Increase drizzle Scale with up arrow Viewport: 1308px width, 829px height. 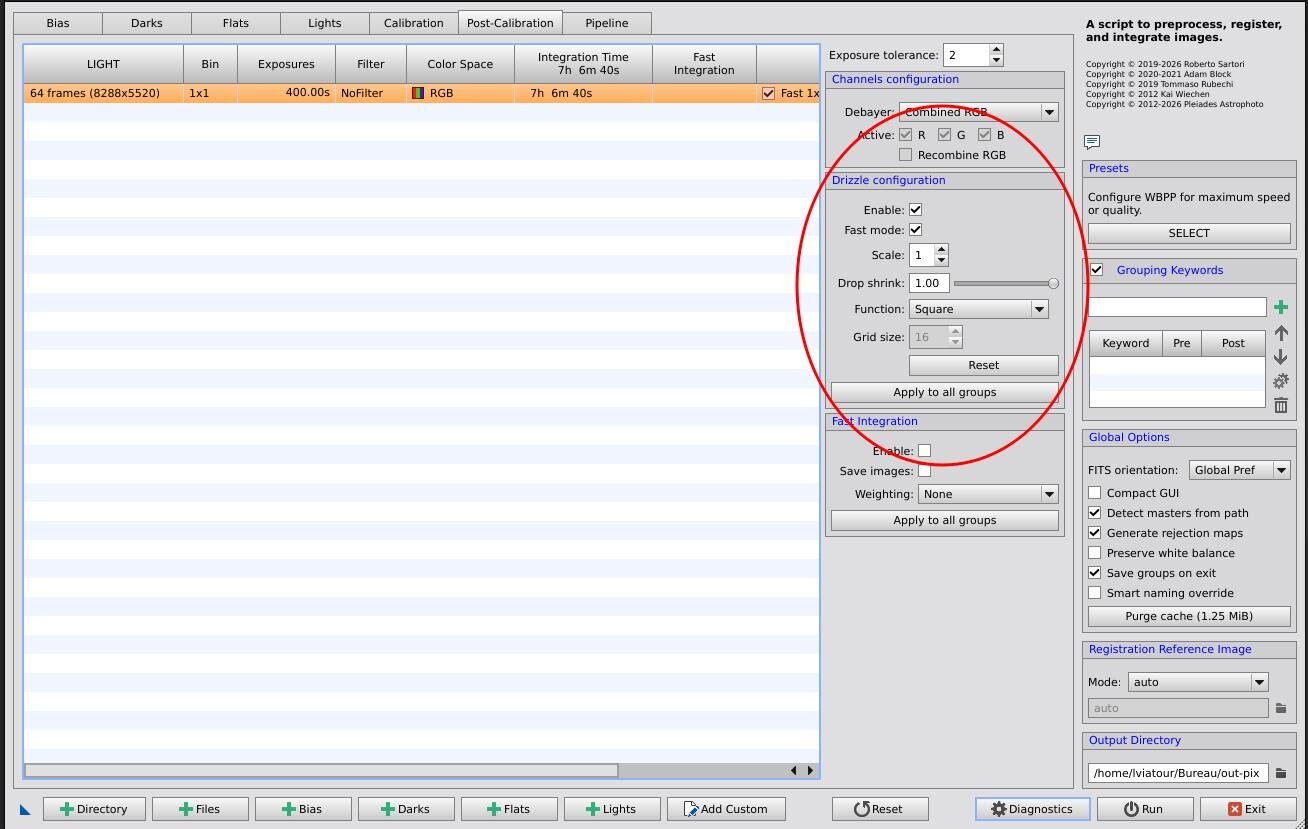pos(941,249)
